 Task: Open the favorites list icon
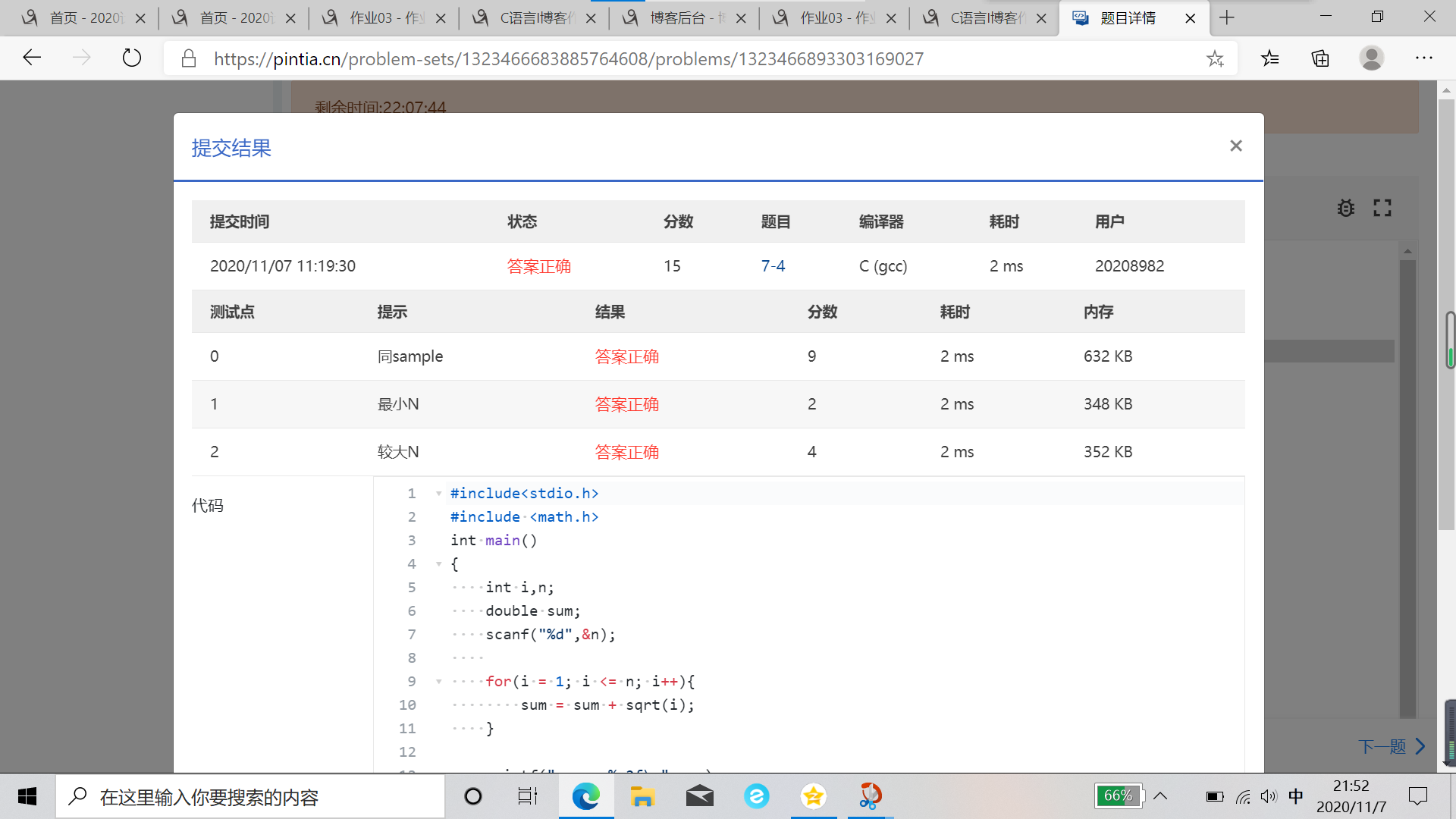coord(1270,58)
